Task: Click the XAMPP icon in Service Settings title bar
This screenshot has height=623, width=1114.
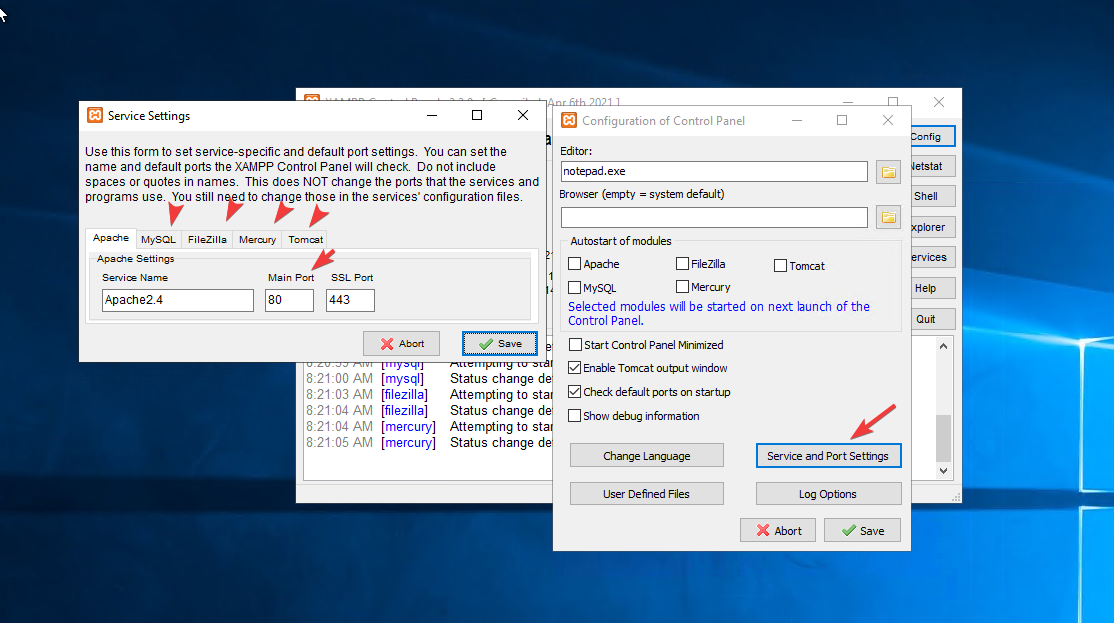Action: pyautogui.click(x=94, y=115)
